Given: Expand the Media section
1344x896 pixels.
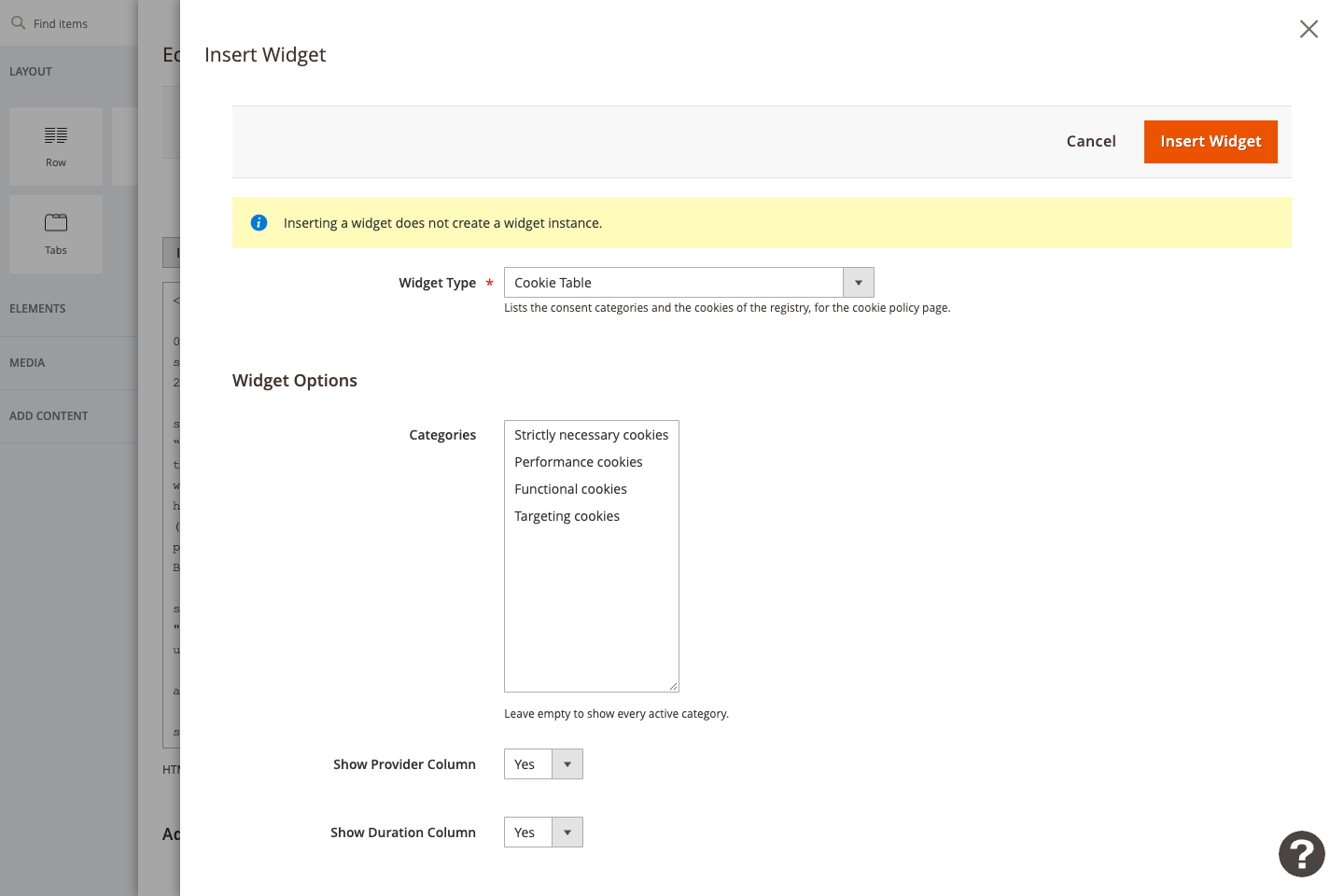Looking at the screenshot, I should (69, 363).
